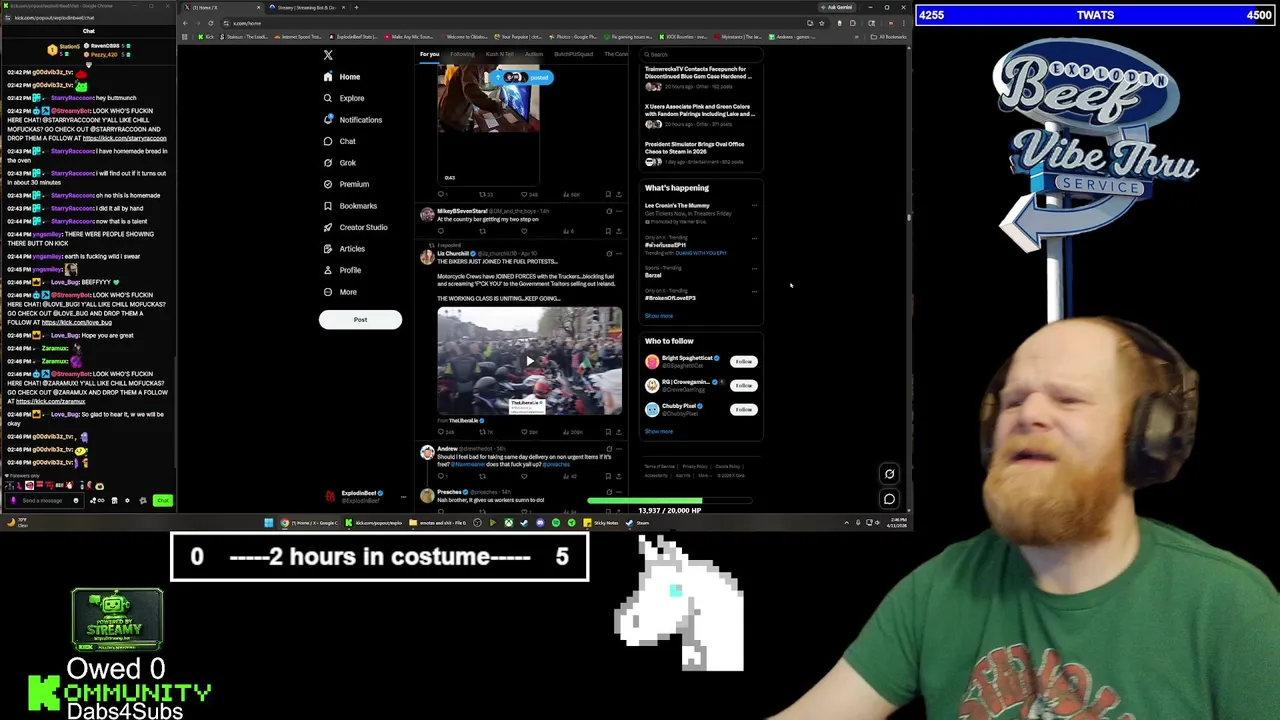Viewport: 1280px width, 720px height.
Task: Open the Articles icon
Action: pyautogui.click(x=328, y=249)
